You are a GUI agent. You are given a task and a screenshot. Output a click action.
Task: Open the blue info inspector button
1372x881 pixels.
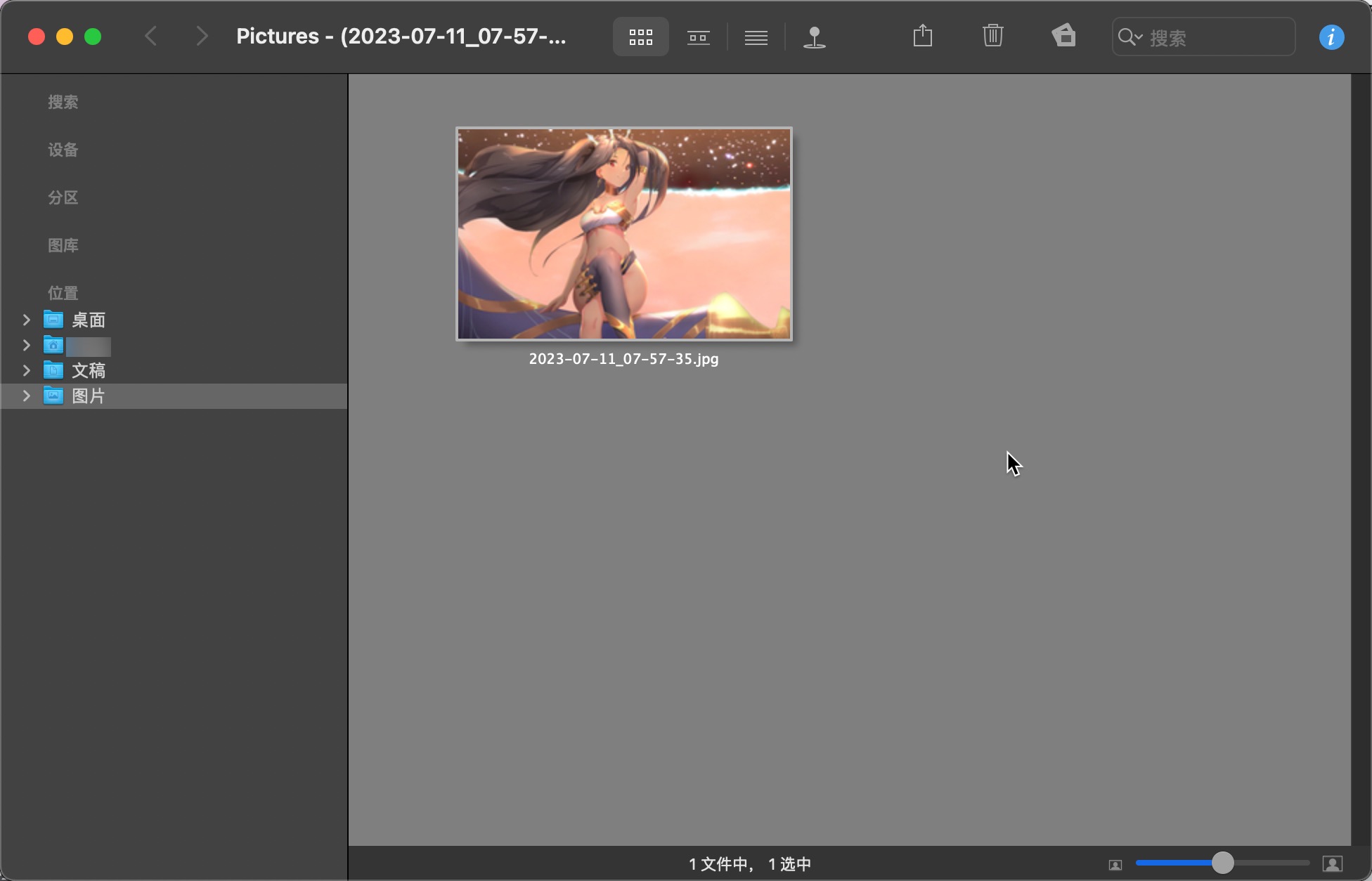pyautogui.click(x=1331, y=37)
